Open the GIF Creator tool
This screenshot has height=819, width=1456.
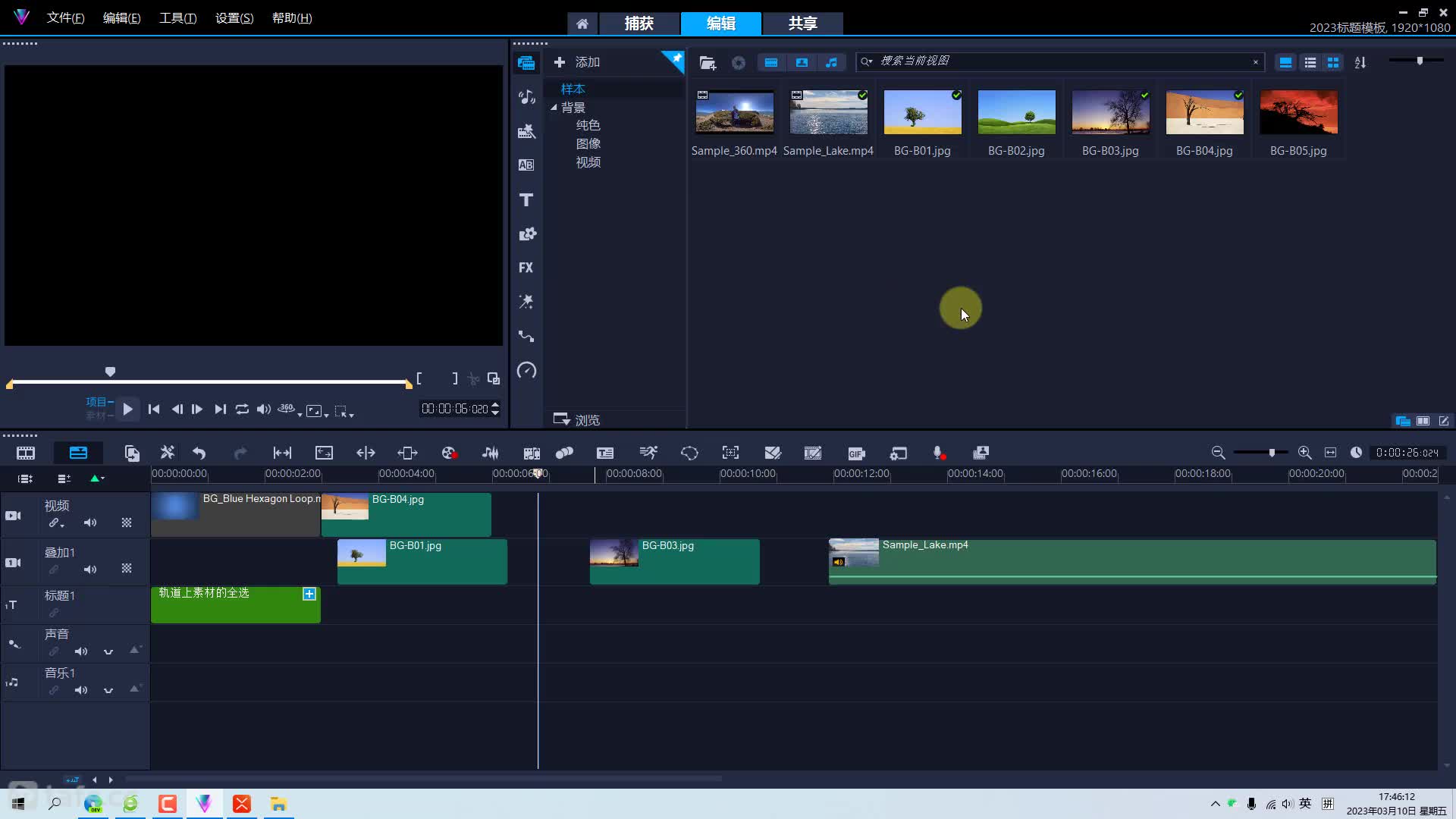click(856, 453)
